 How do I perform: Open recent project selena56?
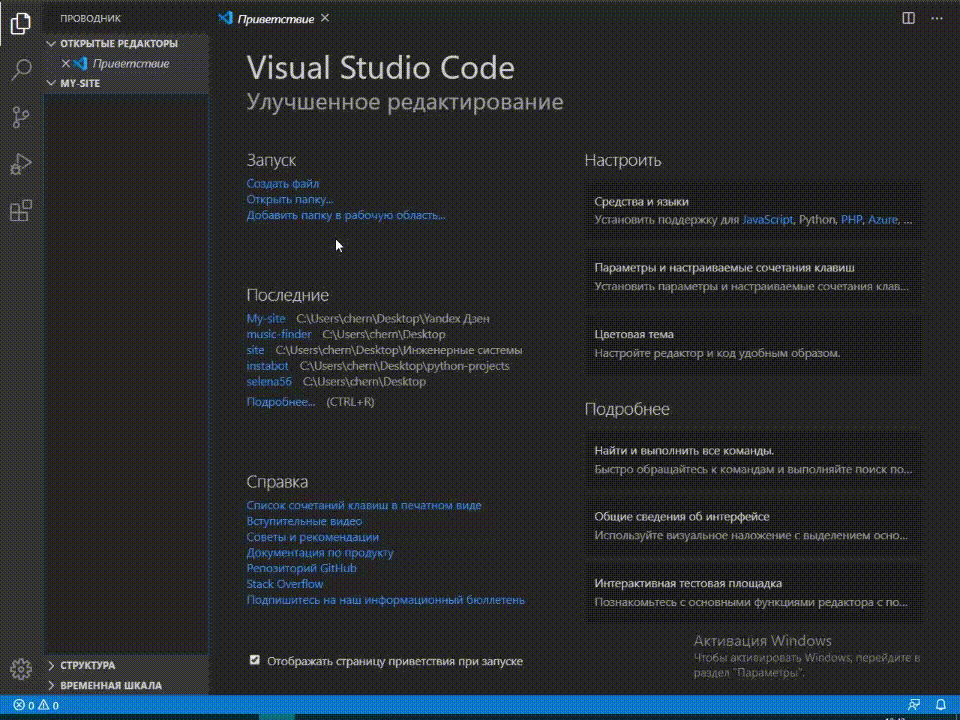click(269, 381)
